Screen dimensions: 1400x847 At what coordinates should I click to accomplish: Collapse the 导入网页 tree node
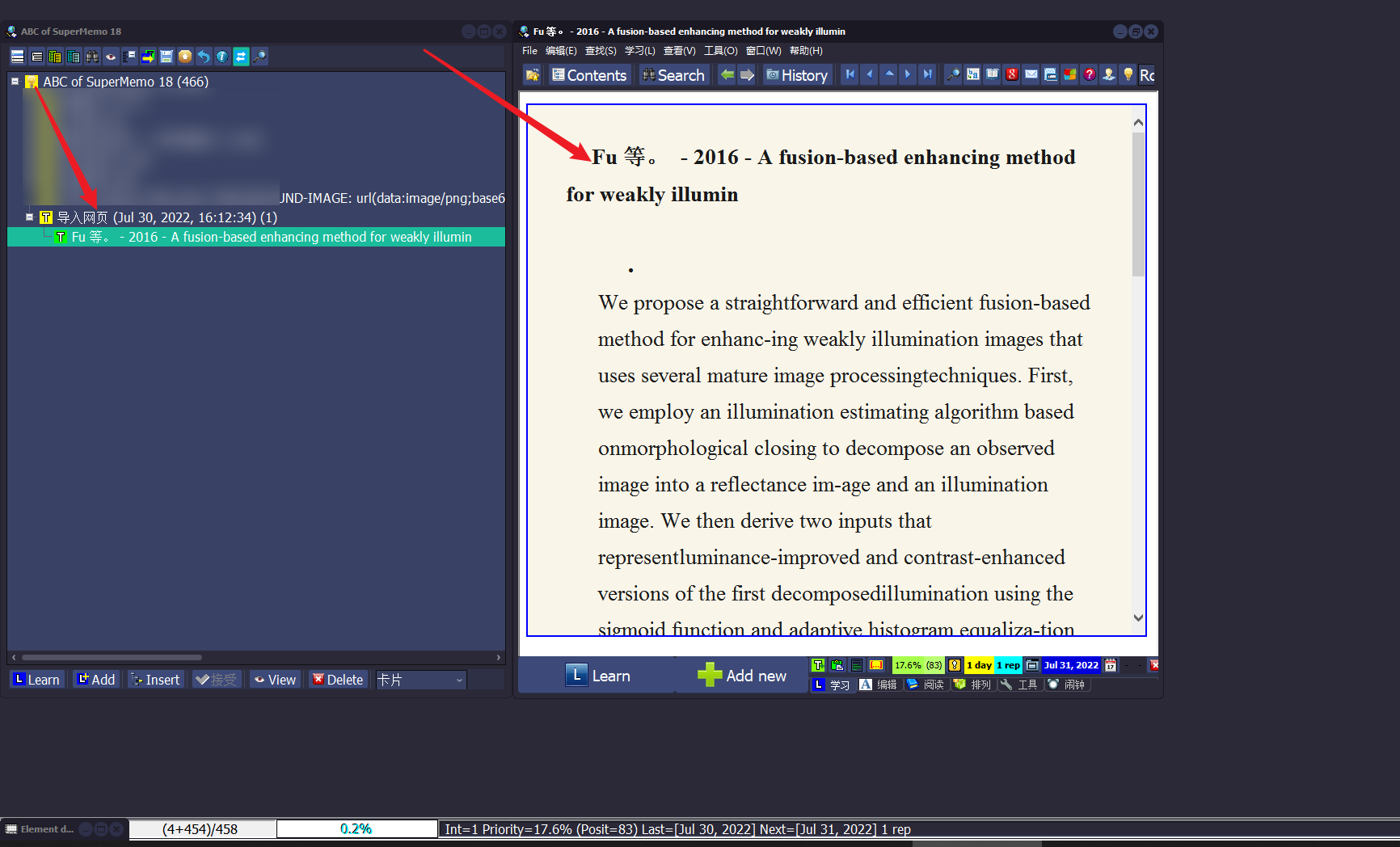(29, 217)
